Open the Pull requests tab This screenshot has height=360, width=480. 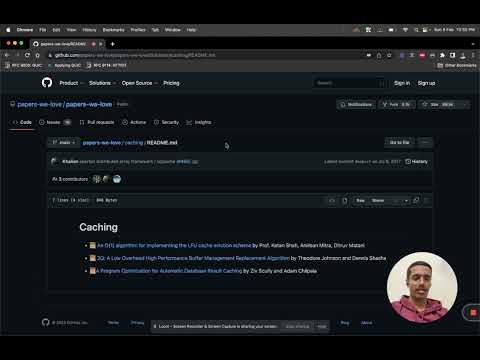(x=97, y=122)
